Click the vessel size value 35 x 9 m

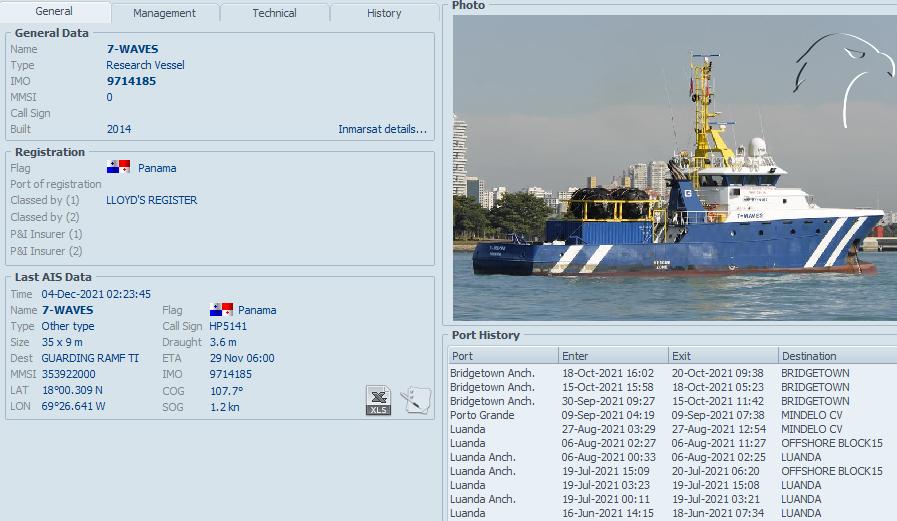coord(62,342)
